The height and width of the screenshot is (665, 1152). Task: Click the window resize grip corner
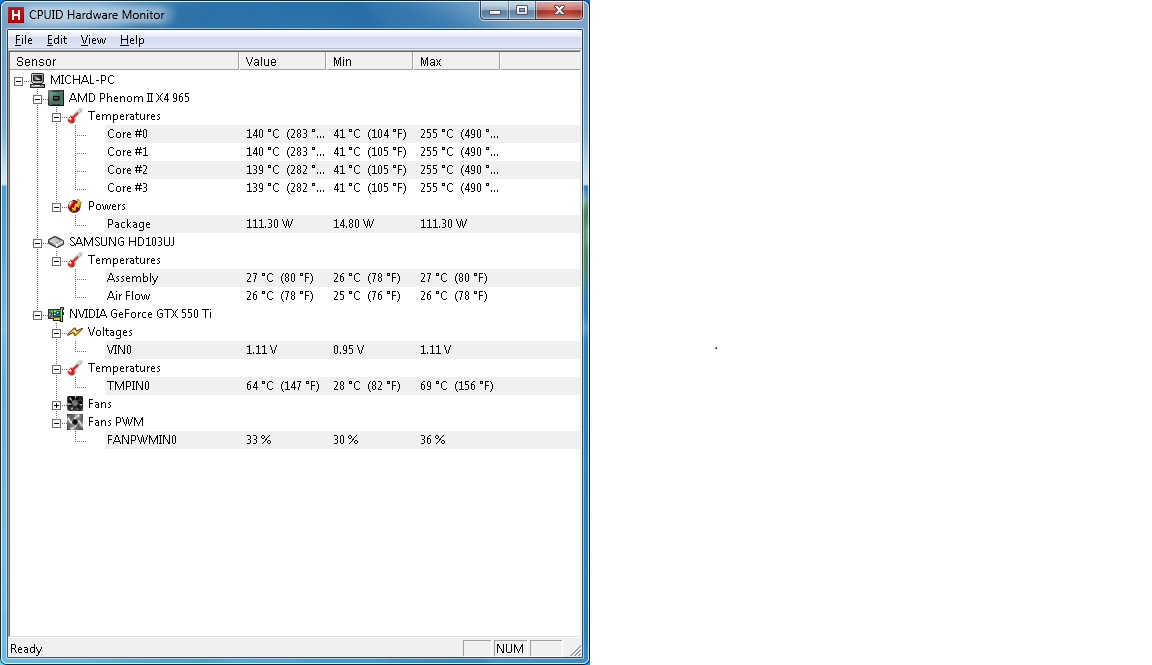(575, 650)
